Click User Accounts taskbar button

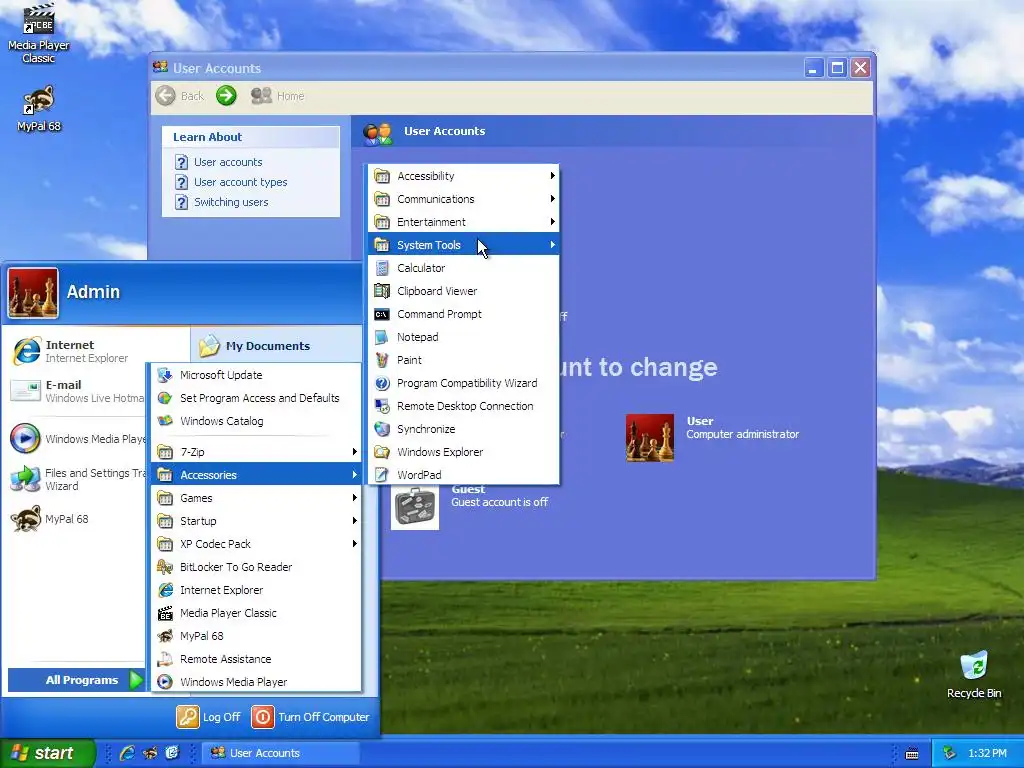pyautogui.click(x=280, y=753)
